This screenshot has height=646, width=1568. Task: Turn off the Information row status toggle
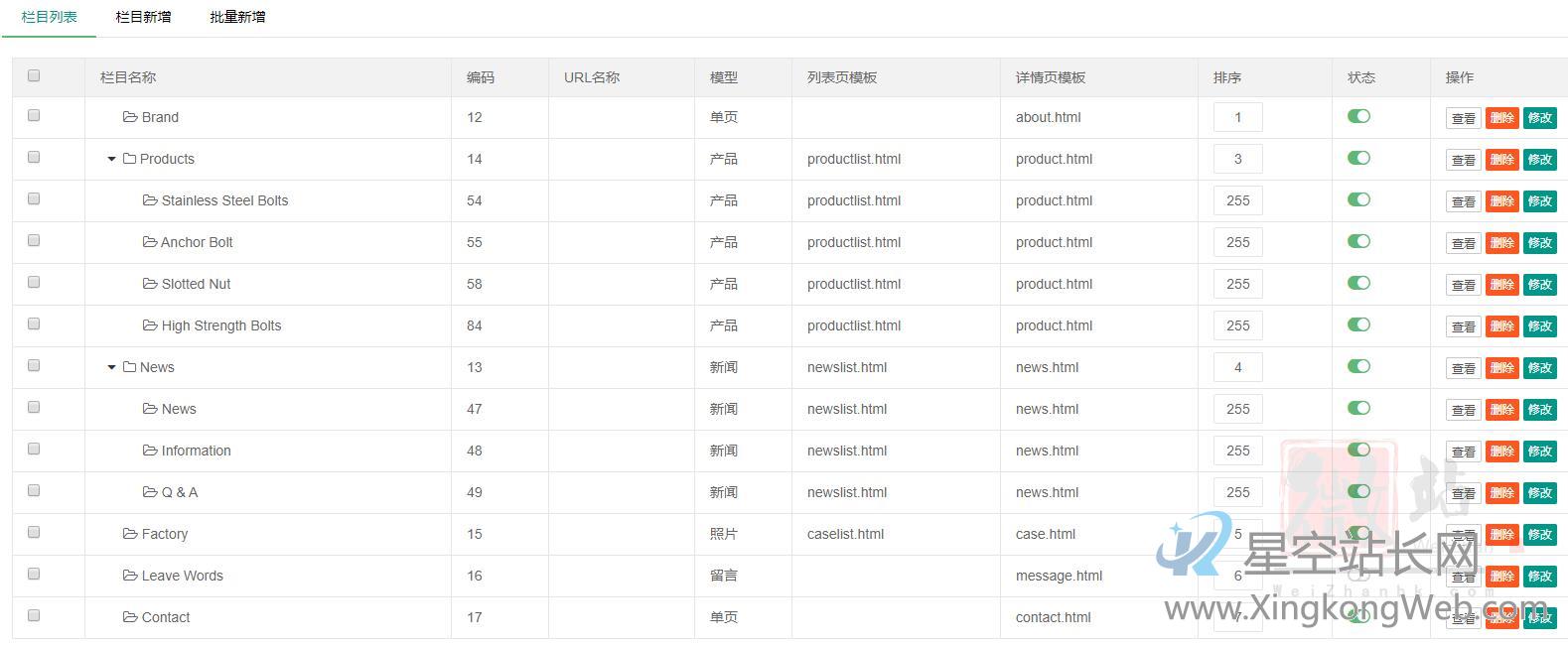click(x=1358, y=449)
